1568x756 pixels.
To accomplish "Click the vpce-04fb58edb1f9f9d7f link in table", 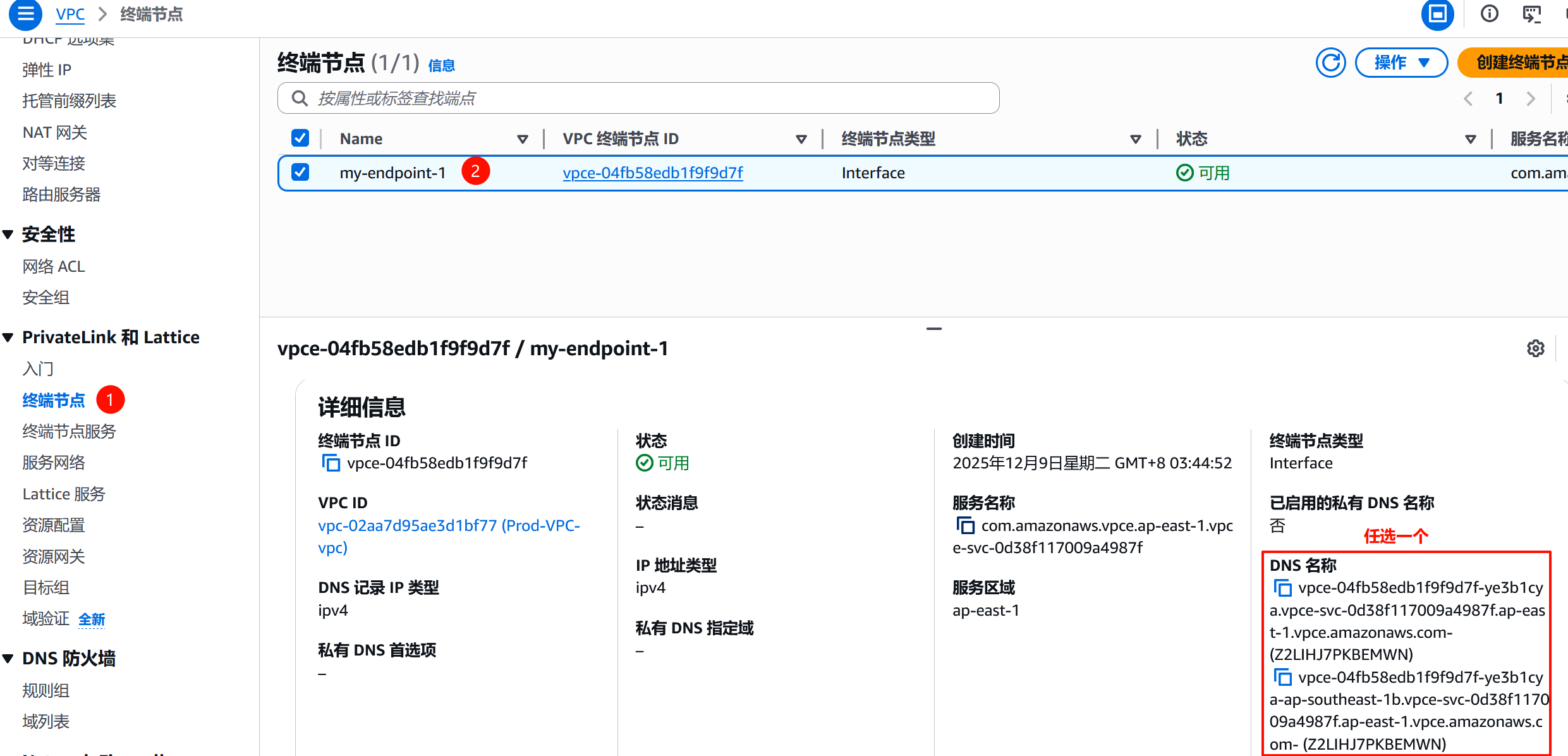I will coord(652,173).
